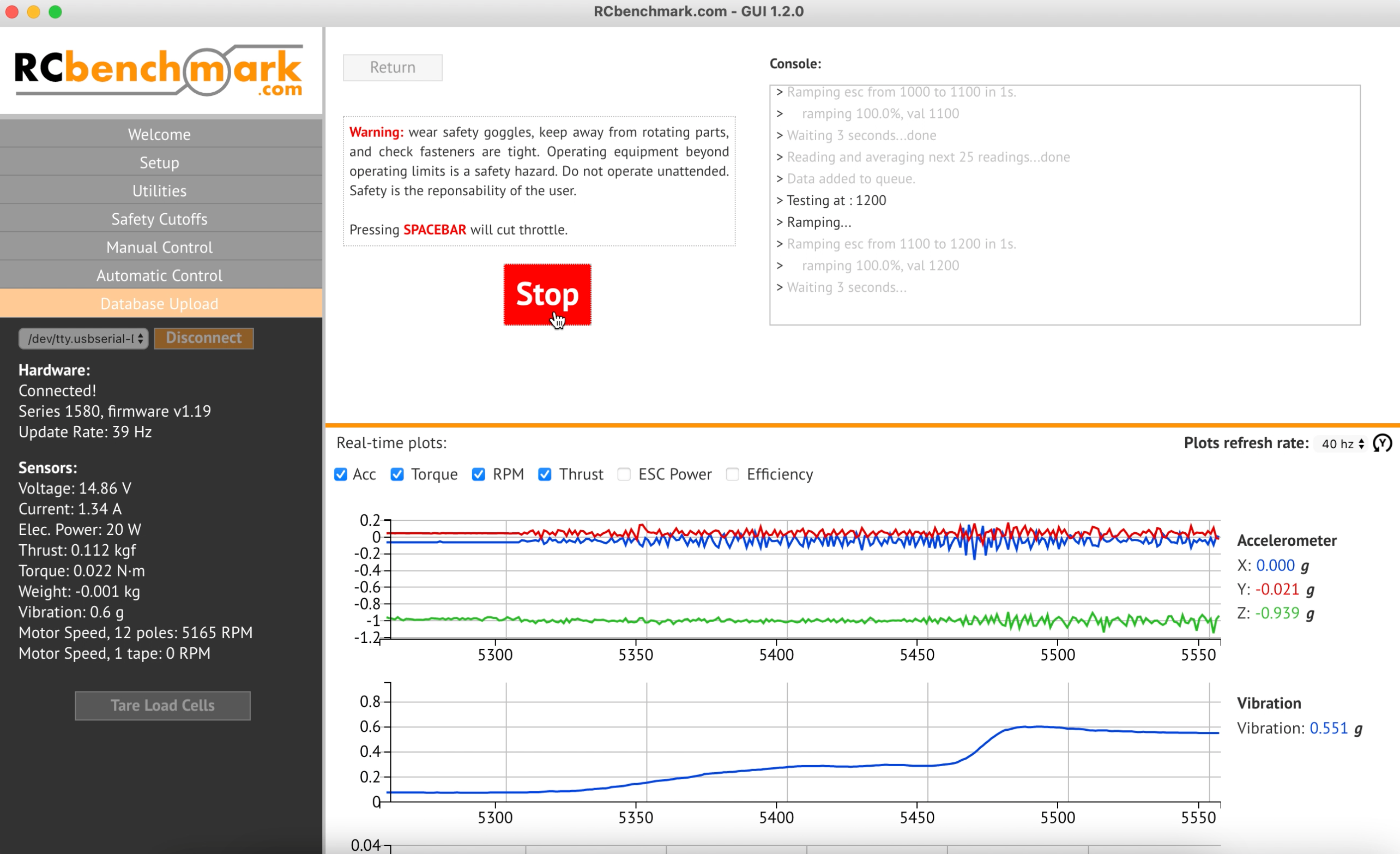This screenshot has width=1400, height=854.
Task: Uncheck the Torque plot
Action: [x=397, y=474]
